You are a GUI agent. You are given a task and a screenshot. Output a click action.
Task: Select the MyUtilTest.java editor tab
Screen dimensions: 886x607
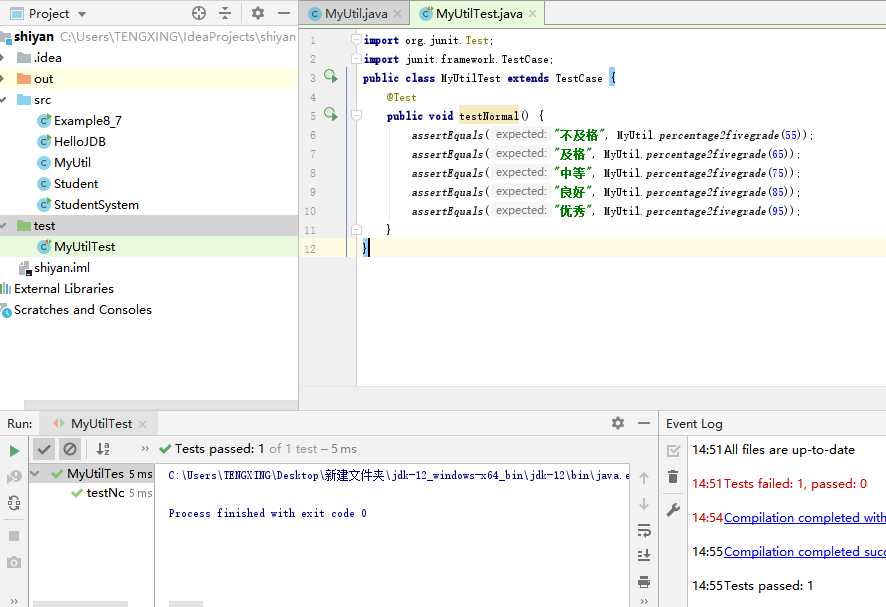479,14
